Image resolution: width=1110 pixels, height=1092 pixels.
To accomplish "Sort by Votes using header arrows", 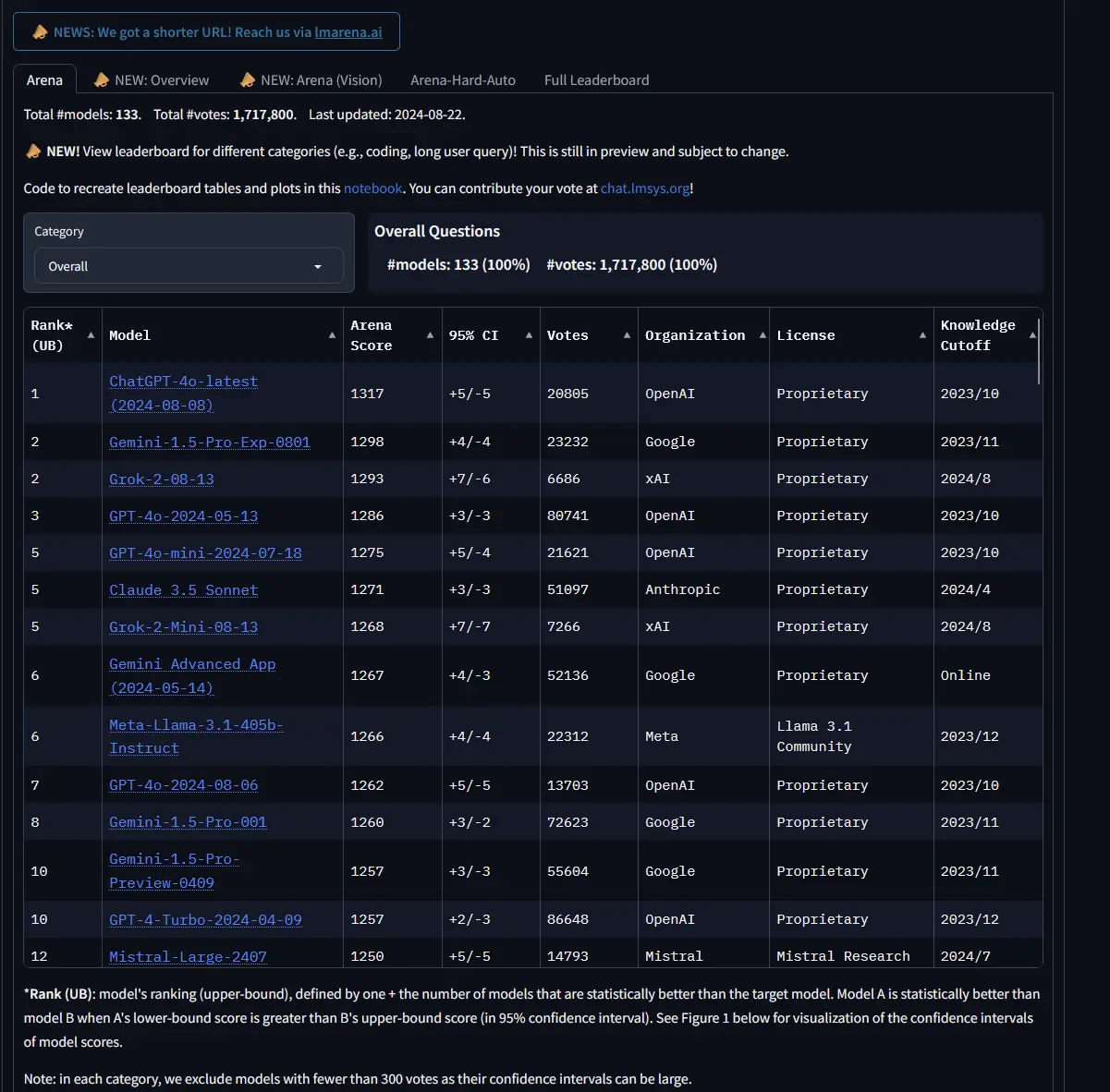I will pyautogui.click(x=627, y=335).
